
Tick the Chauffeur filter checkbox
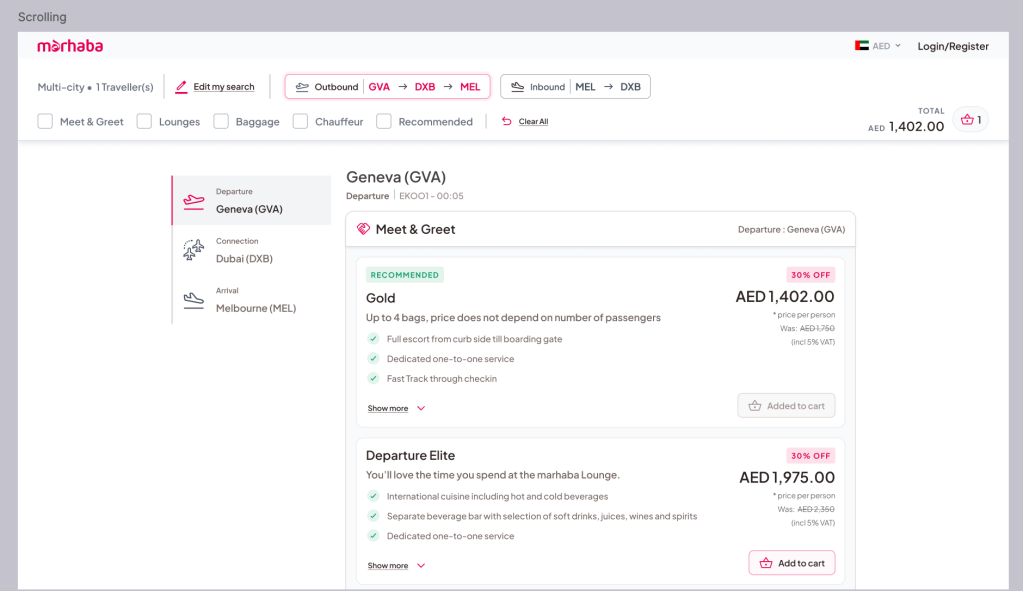300,122
